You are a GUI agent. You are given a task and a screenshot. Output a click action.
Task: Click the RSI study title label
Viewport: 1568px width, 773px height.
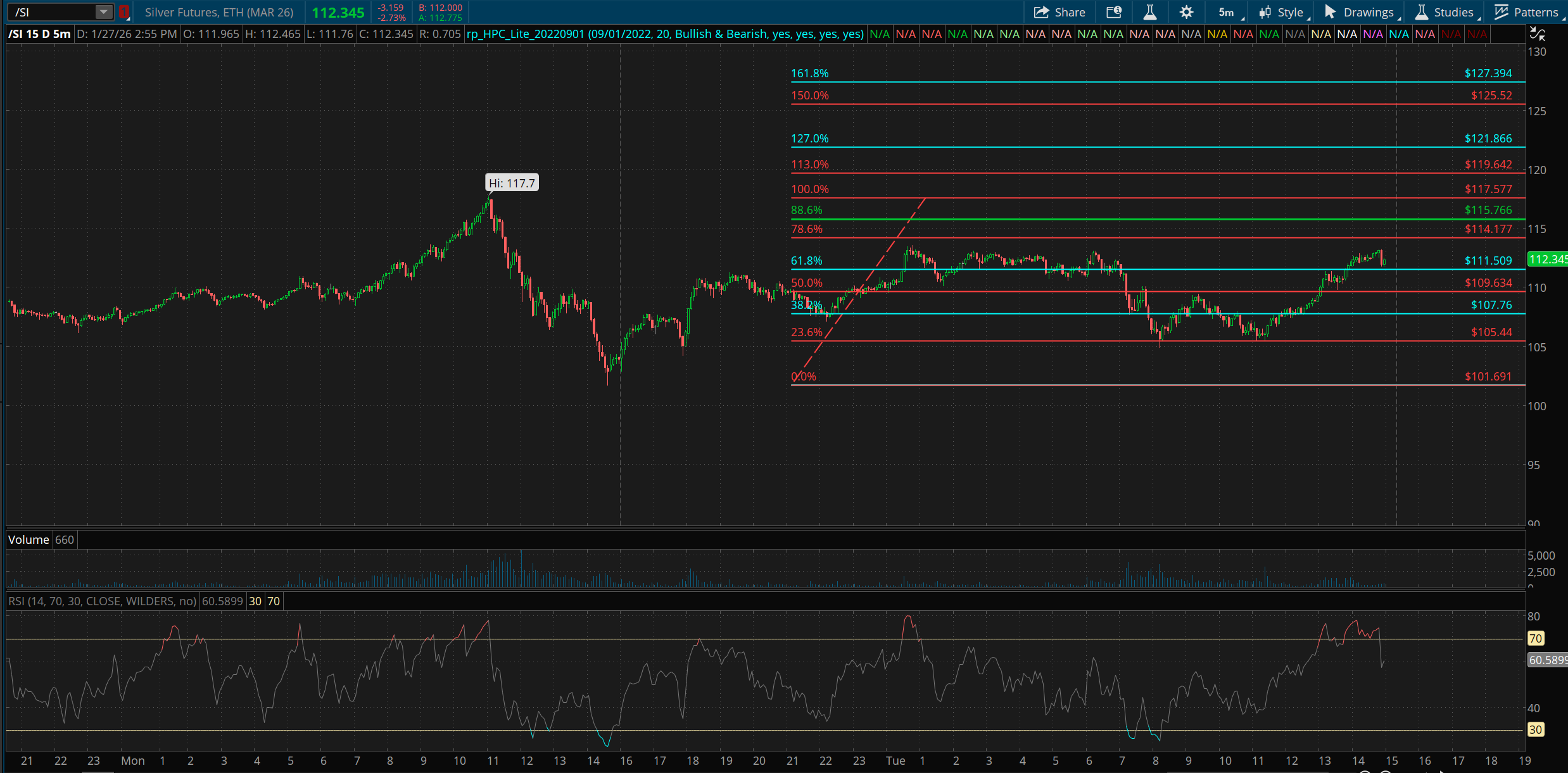(x=102, y=601)
